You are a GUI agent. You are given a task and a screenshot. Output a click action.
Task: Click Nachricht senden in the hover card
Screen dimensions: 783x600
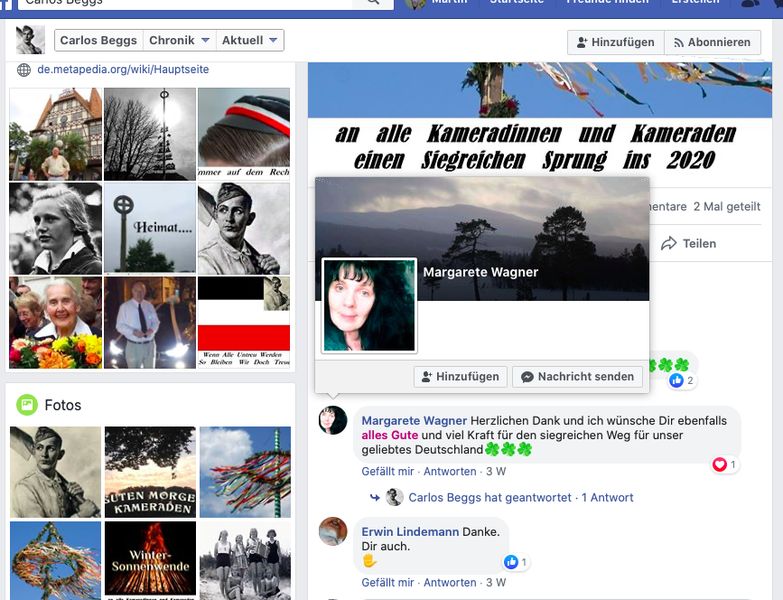577,377
